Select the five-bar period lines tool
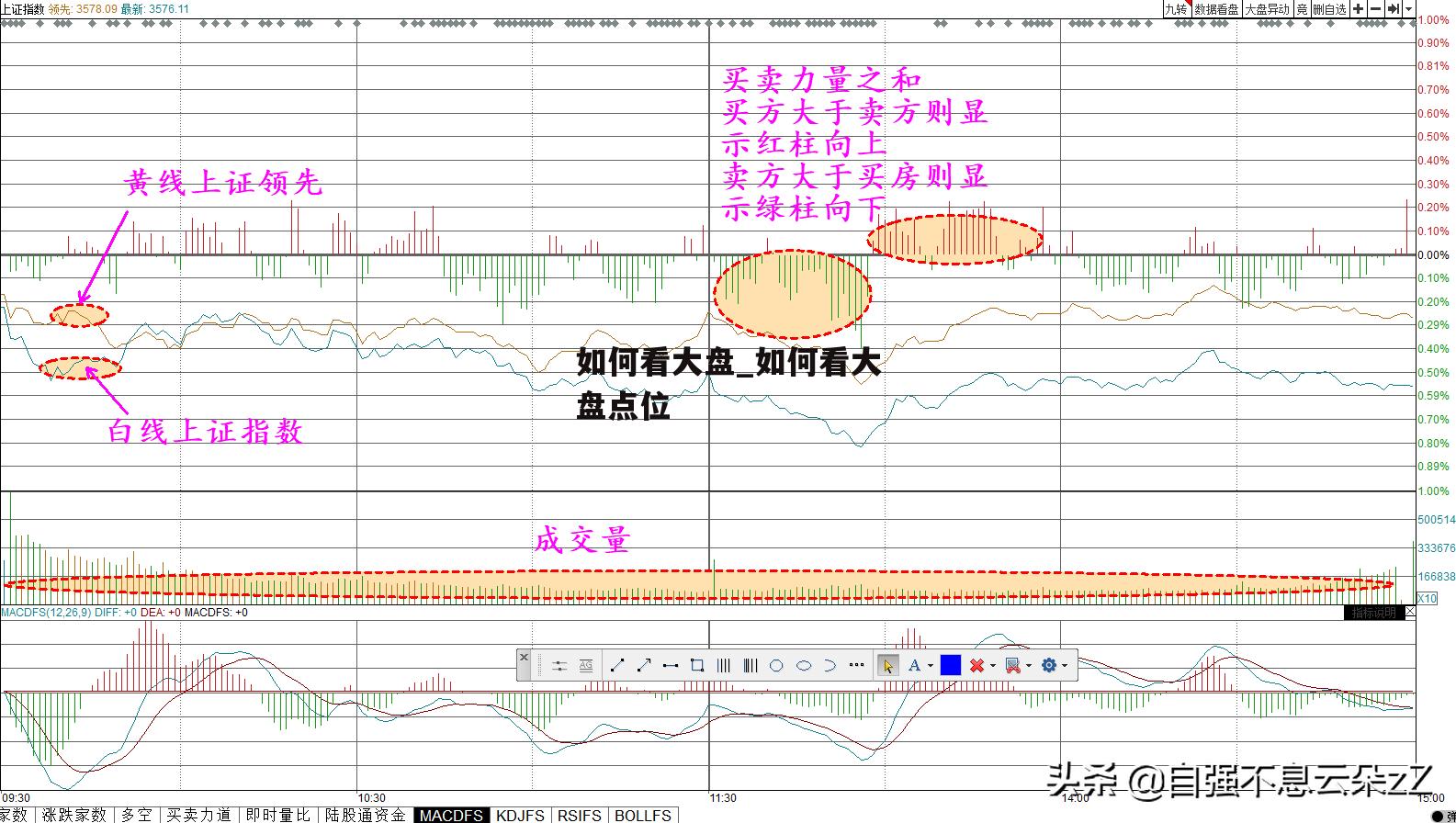This screenshot has width=1456, height=823. click(x=751, y=665)
